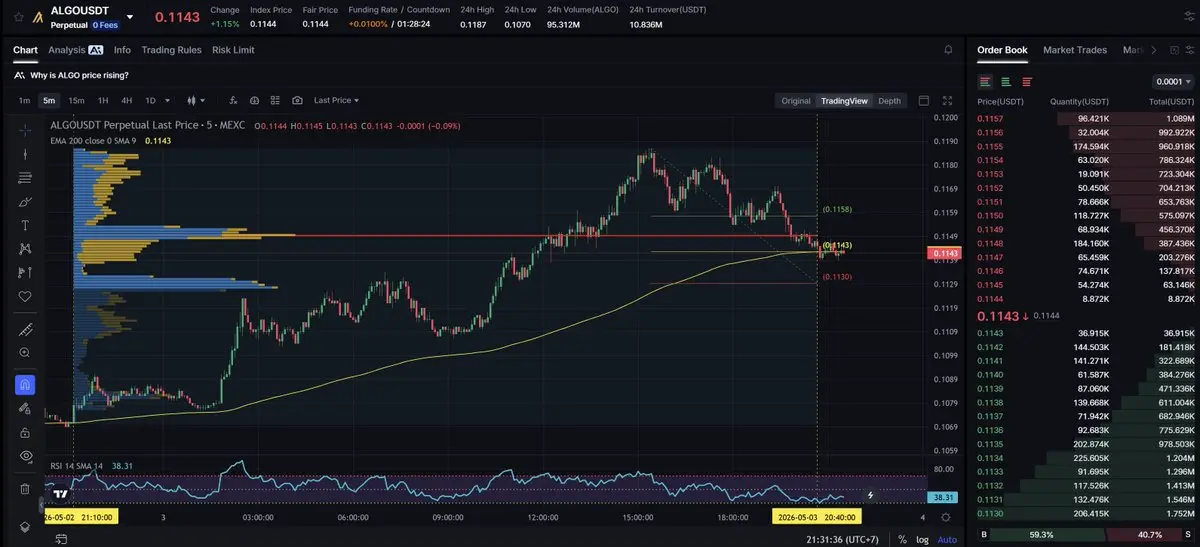
Task: Select the 5m timeframe
Action: click(49, 100)
